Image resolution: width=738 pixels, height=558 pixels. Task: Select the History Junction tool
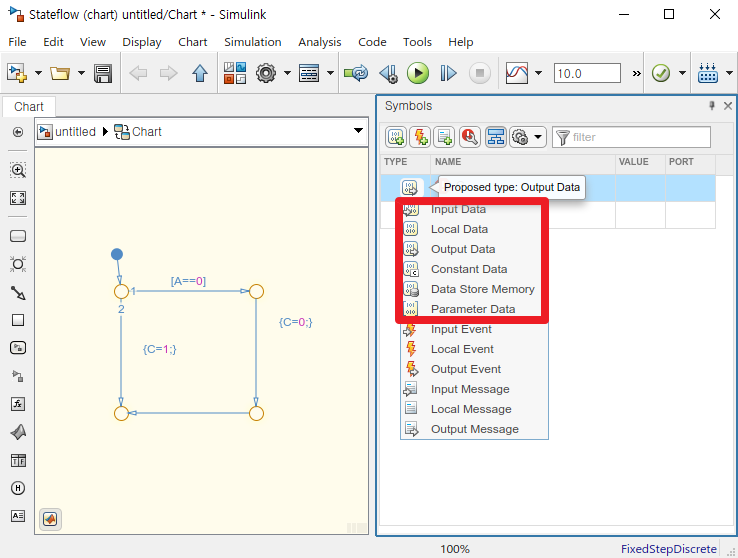(18, 488)
